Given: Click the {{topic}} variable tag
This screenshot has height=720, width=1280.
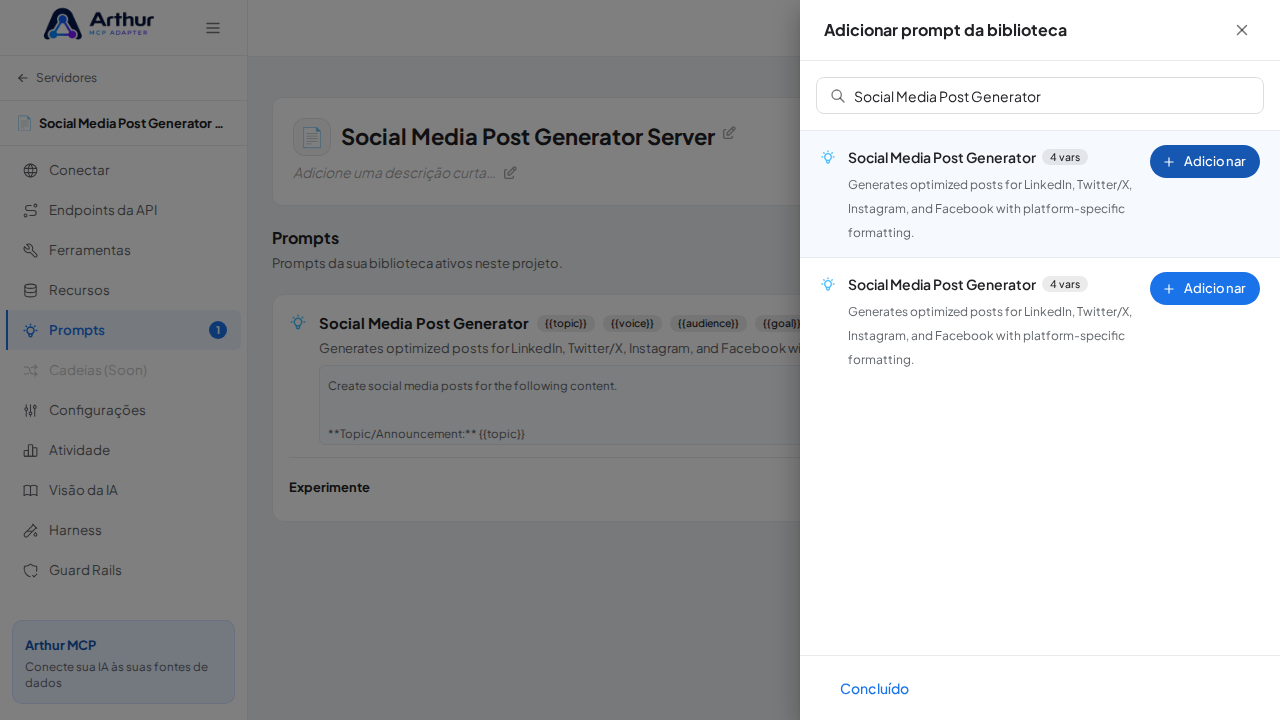Looking at the screenshot, I should point(566,323).
